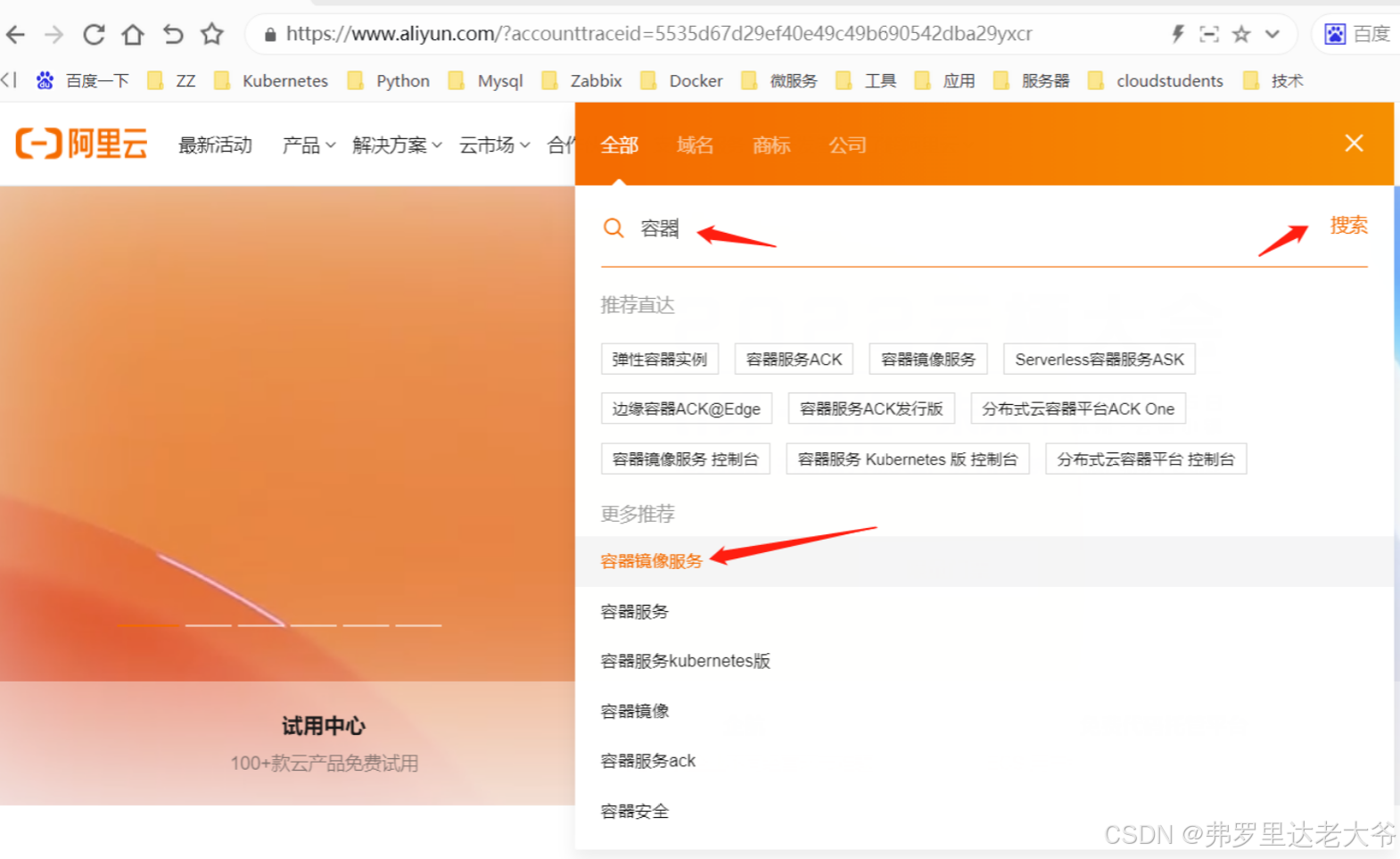This screenshot has width=1400, height=859.
Task: Open the 微服务 bookmark folder
Action: click(x=779, y=81)
